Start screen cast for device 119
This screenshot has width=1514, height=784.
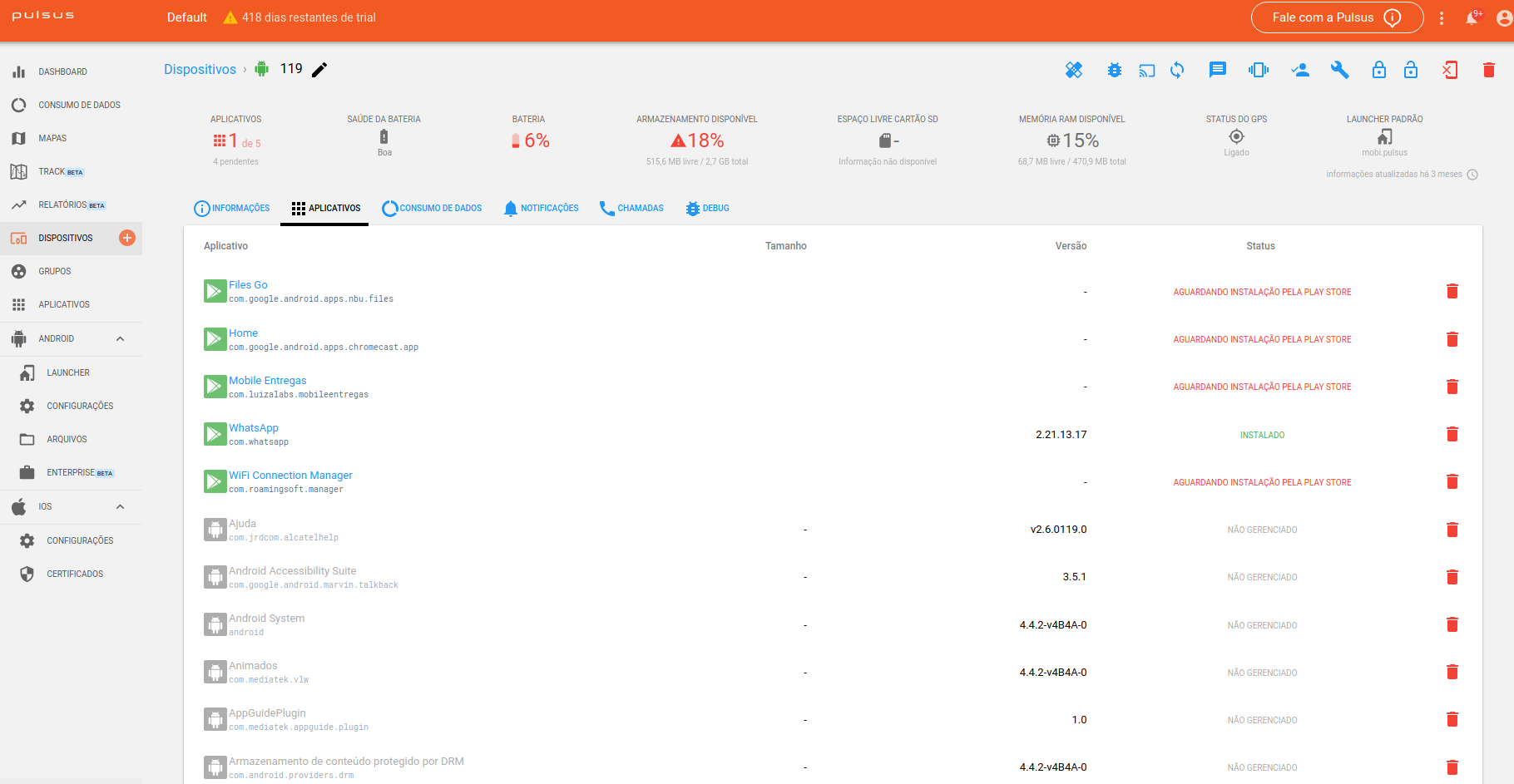(1147, 71)
